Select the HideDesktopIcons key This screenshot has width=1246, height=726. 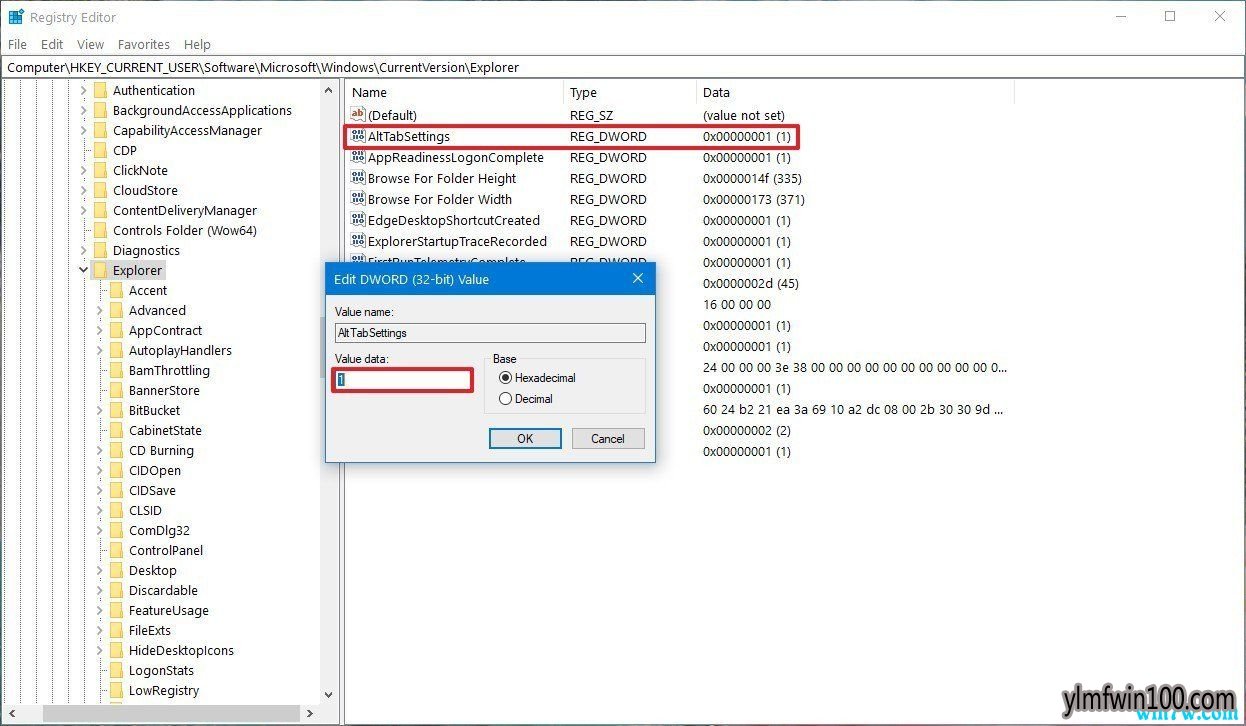click(181, 650)
